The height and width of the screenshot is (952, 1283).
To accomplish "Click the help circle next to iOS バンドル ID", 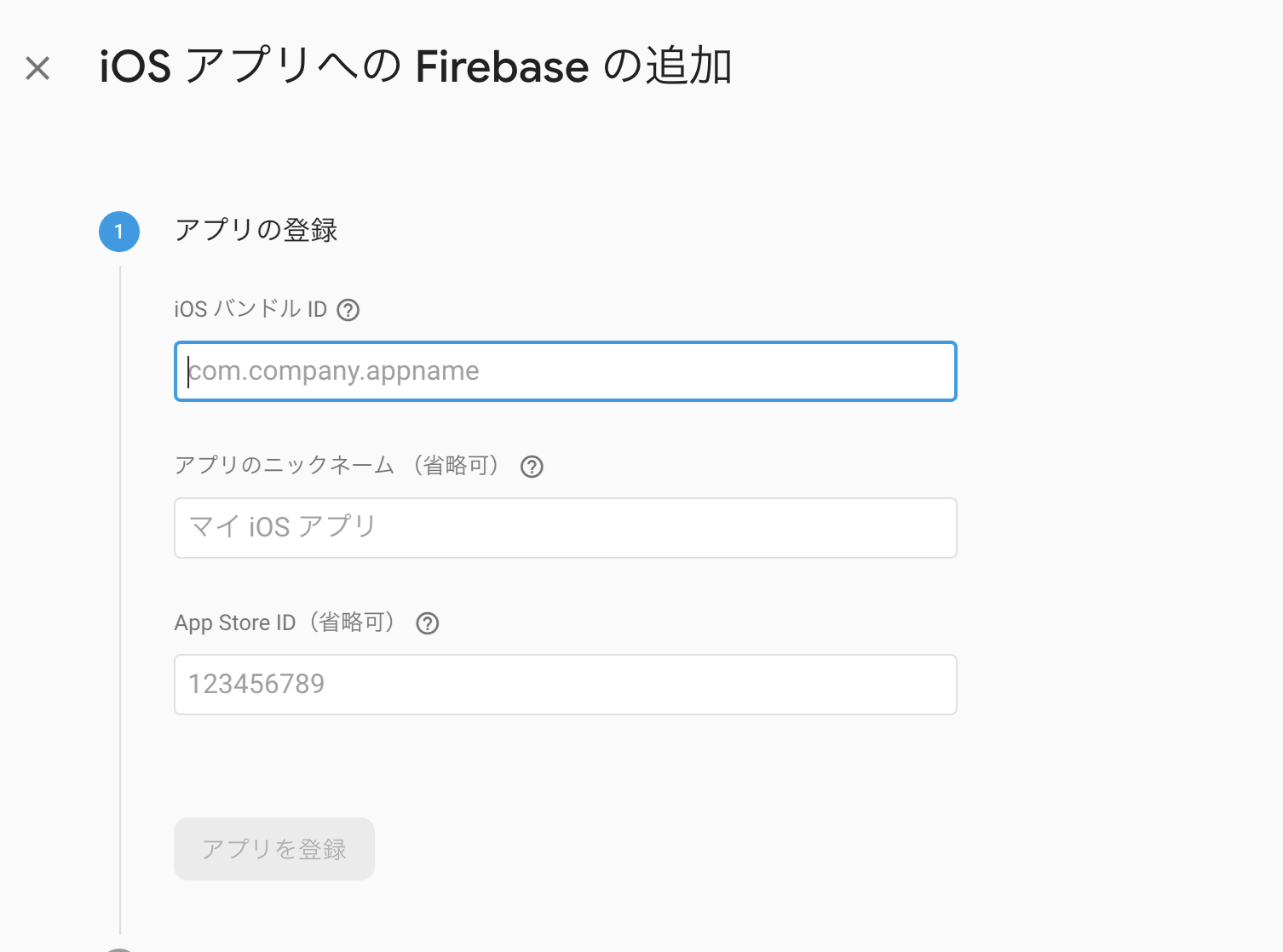I will coord(348,310).
